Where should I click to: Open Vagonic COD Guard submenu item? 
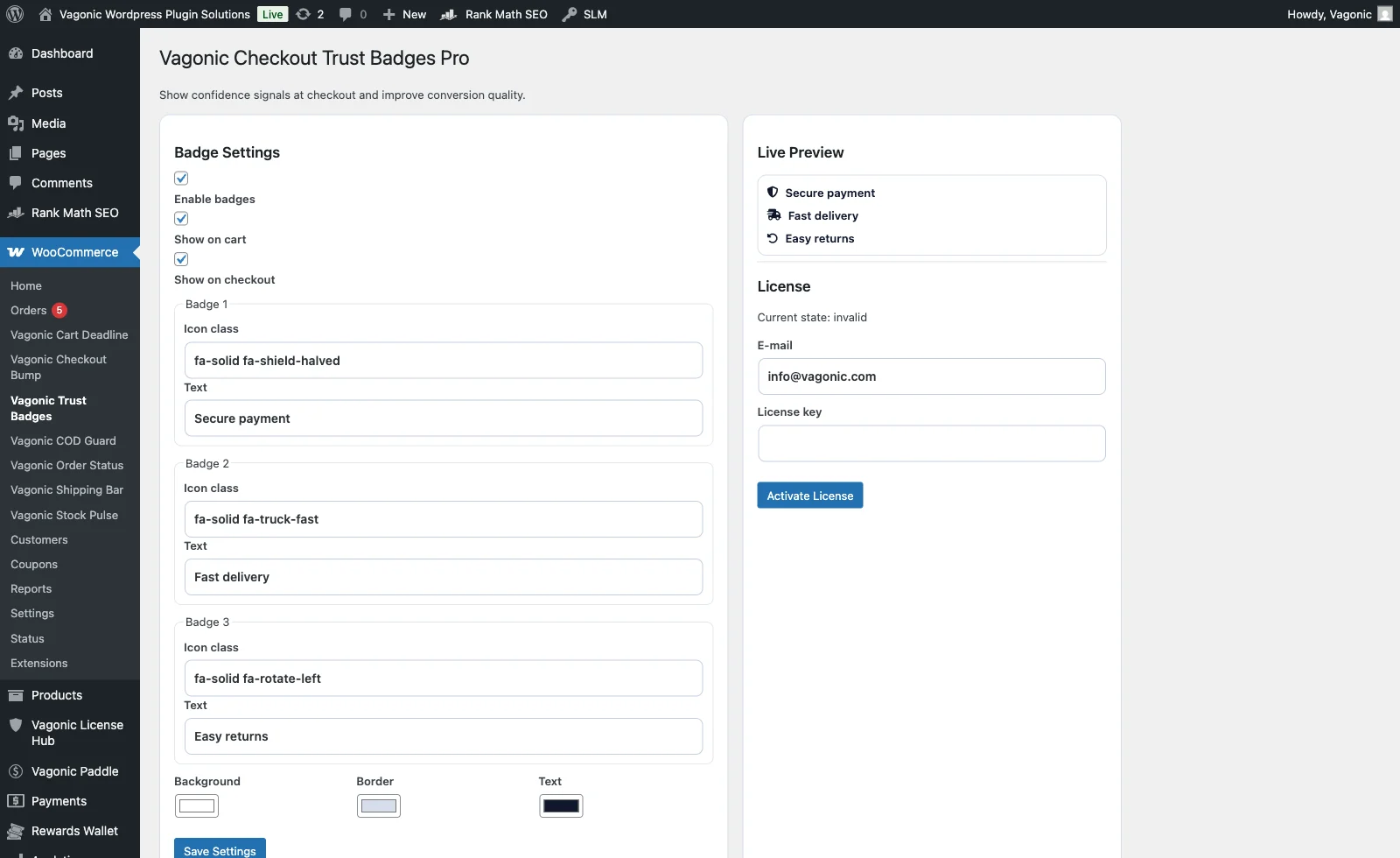(63, 441)
